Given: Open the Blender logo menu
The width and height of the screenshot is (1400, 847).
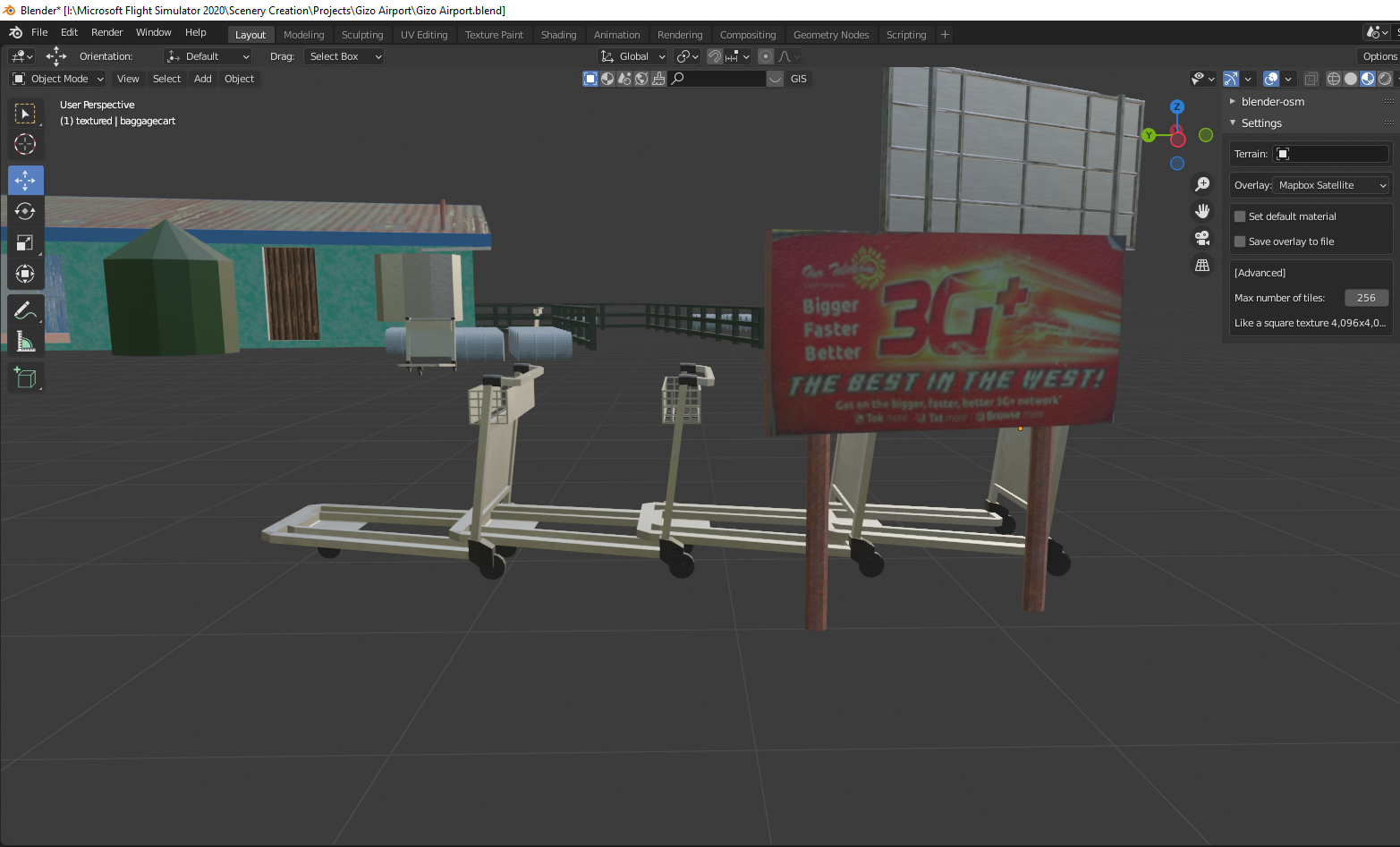Looking at the screenshot, I should pyautogui.click(x=15, y=33).
